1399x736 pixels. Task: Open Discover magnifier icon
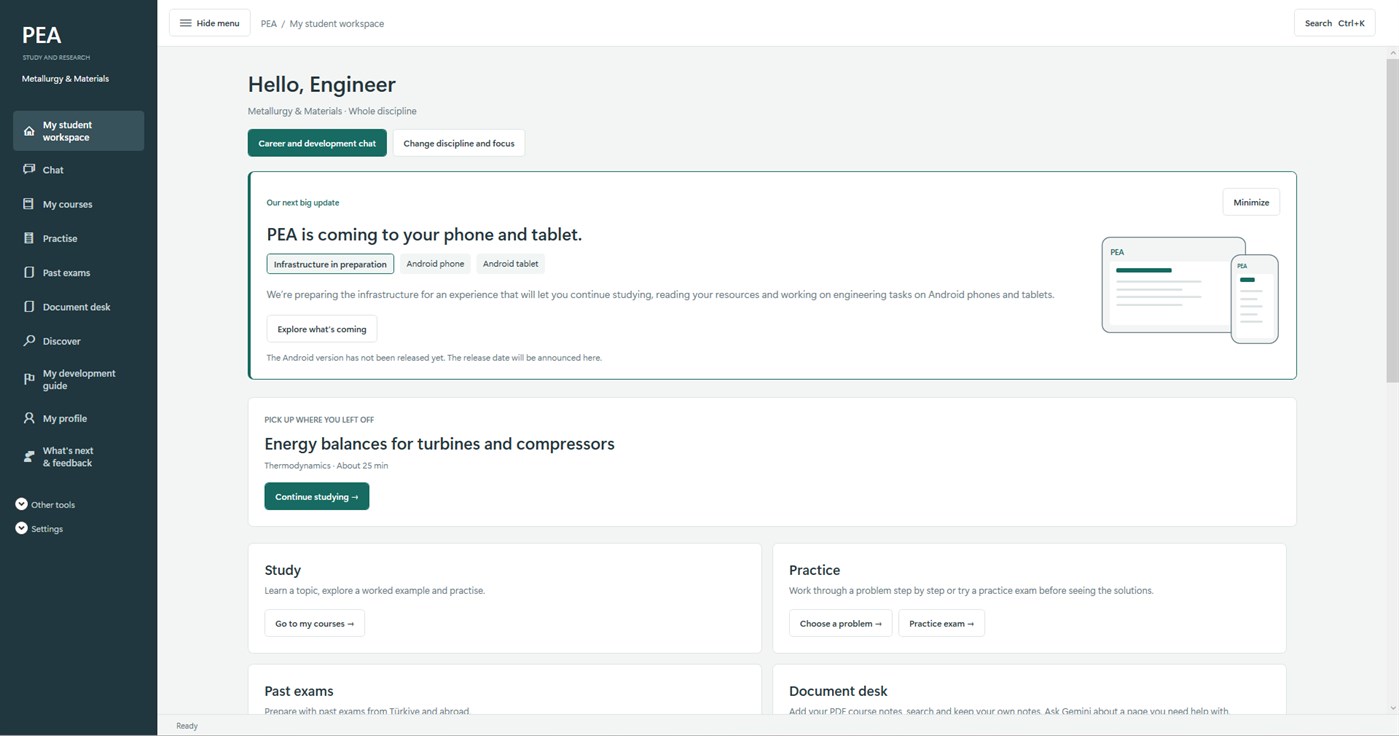tap(29, 341)
